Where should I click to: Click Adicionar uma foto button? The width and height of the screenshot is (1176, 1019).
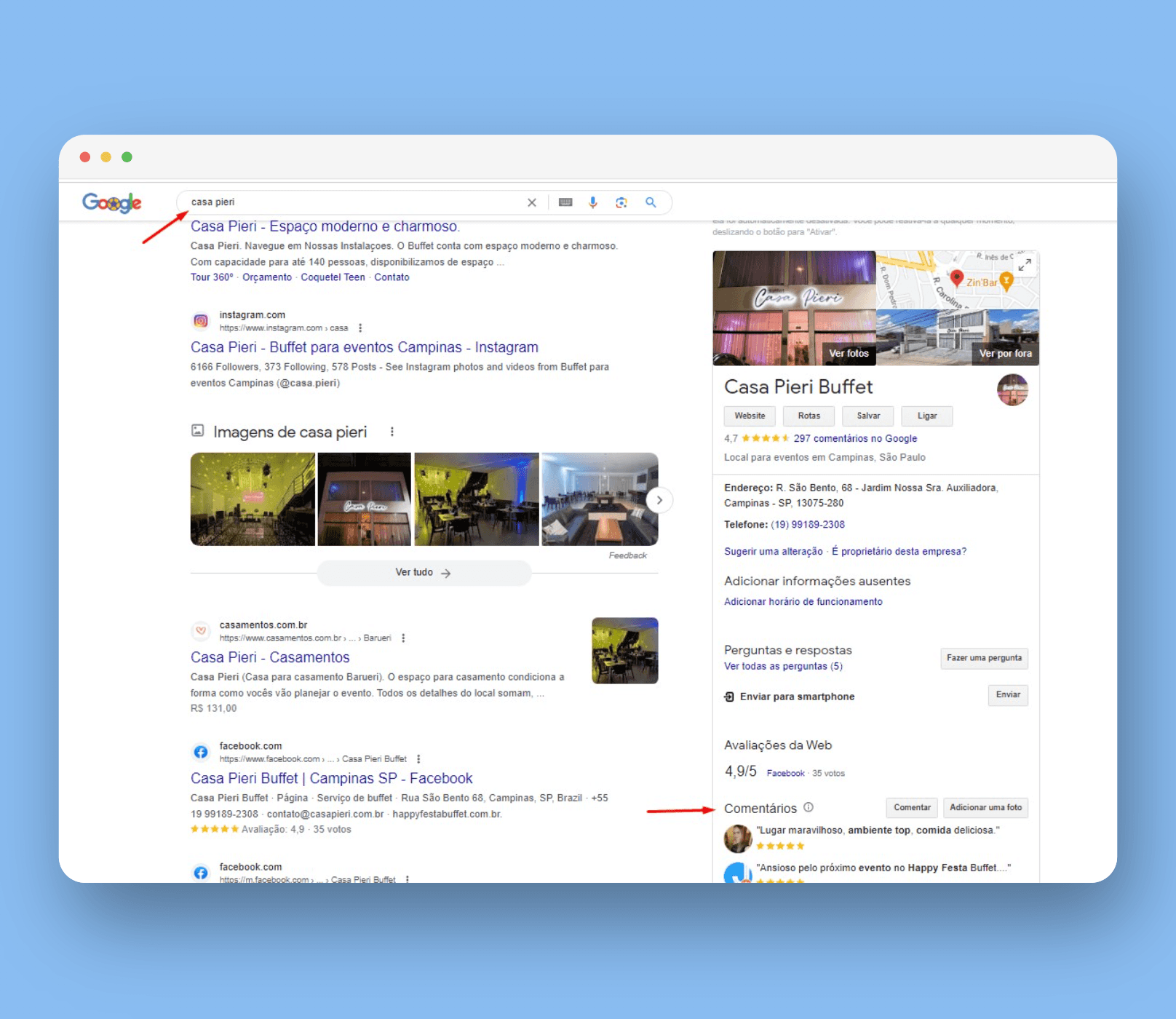tap(986, 807)
